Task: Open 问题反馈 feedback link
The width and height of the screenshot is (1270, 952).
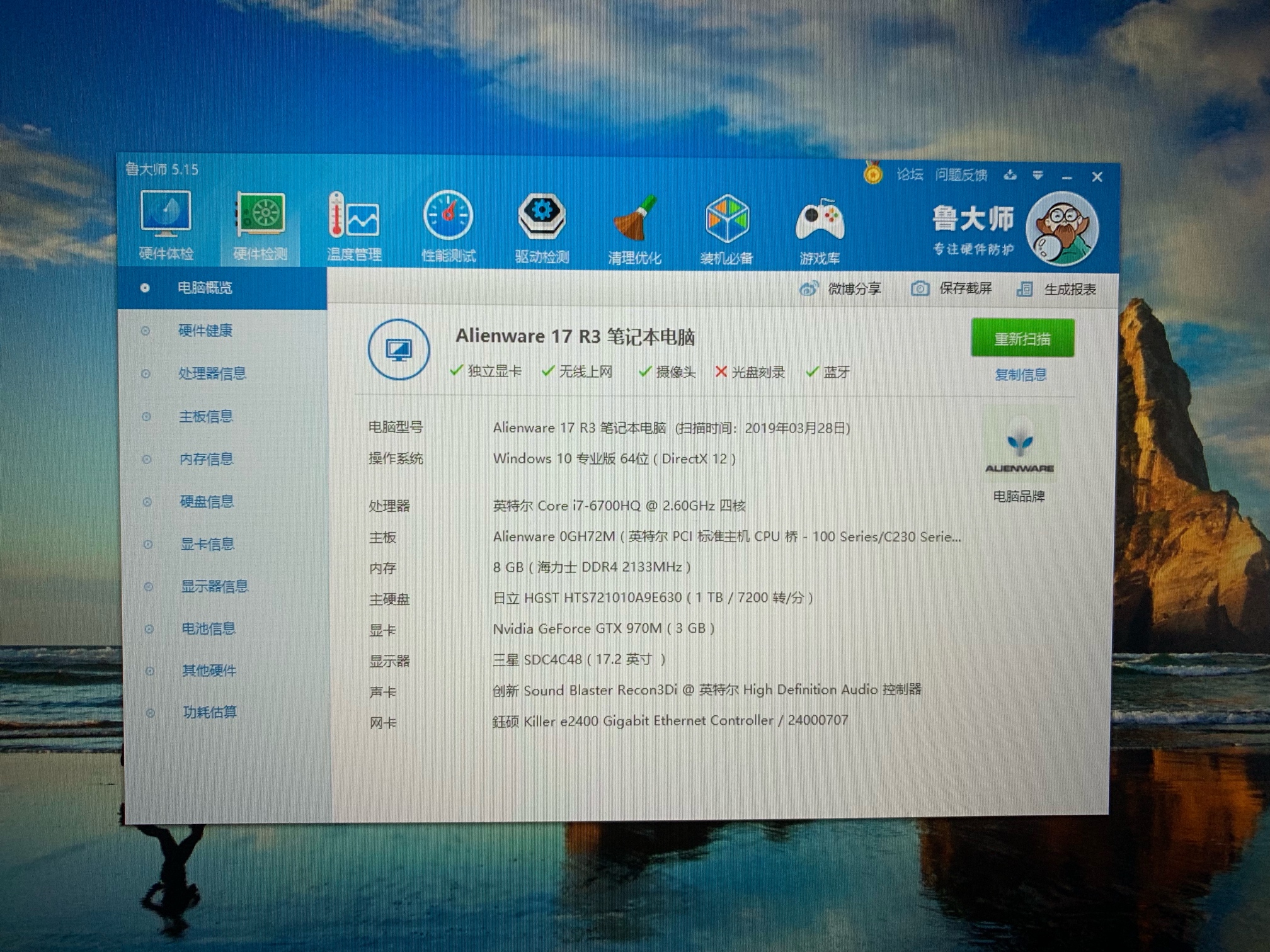Action: tap(961, 175)
